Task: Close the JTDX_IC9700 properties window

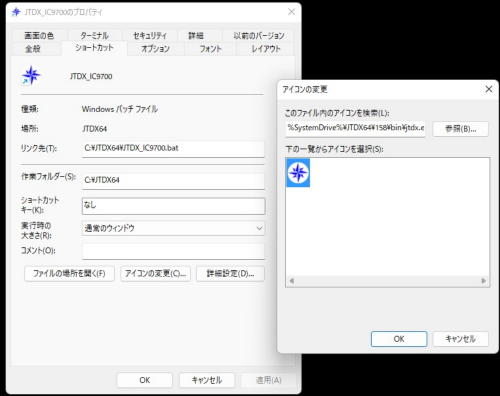Action: pyautogui.click(x=291, y=12)
